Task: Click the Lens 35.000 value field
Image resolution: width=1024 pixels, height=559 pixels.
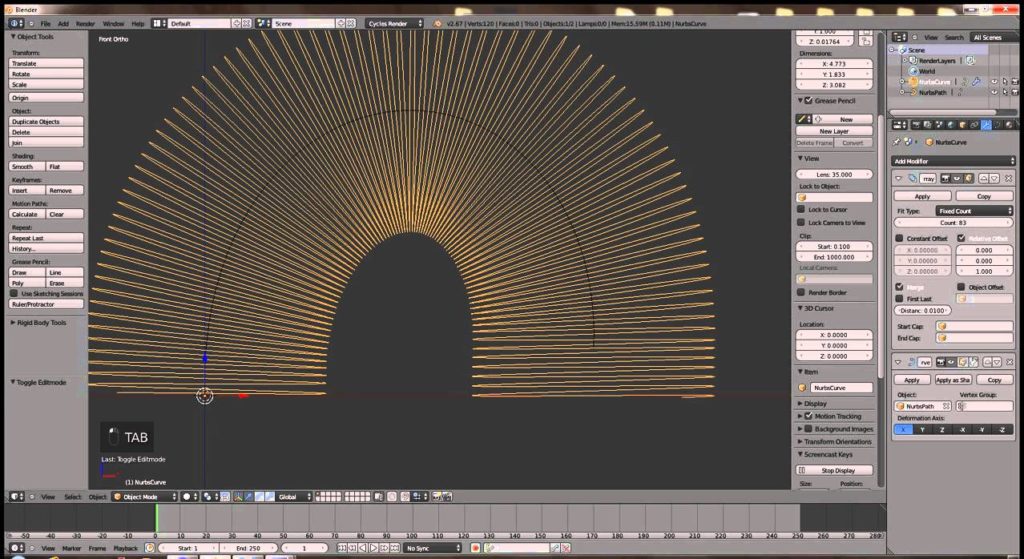Action: coord(834,174)
